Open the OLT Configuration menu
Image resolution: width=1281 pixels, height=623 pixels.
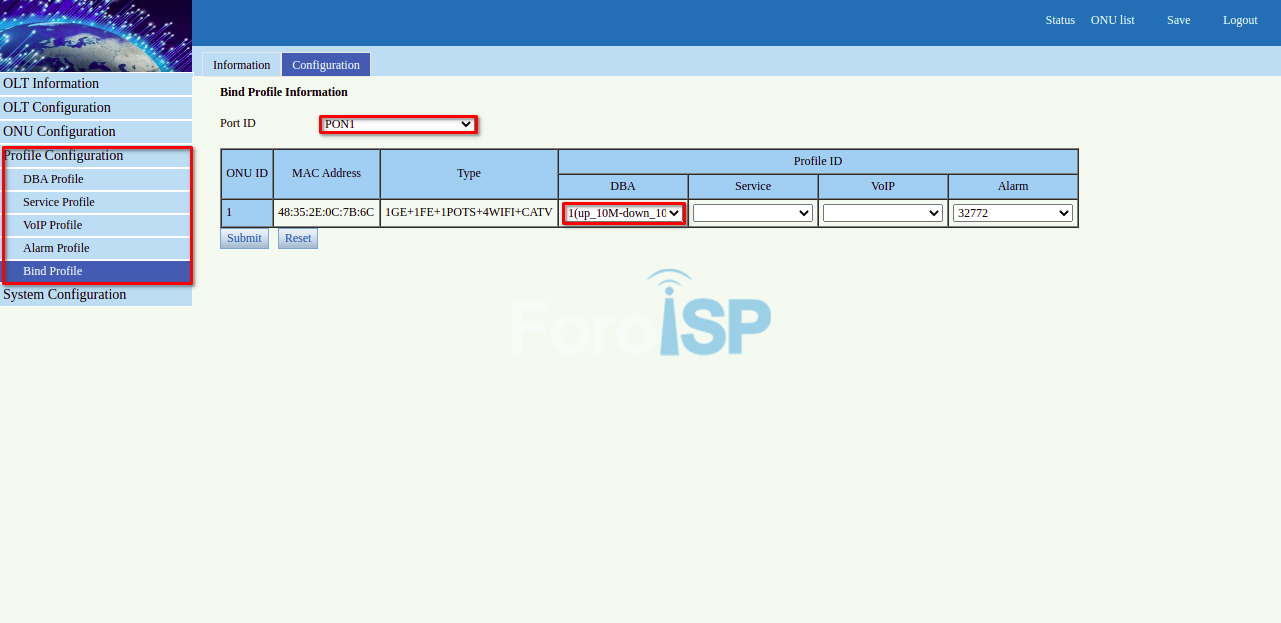tap(57, 108)
